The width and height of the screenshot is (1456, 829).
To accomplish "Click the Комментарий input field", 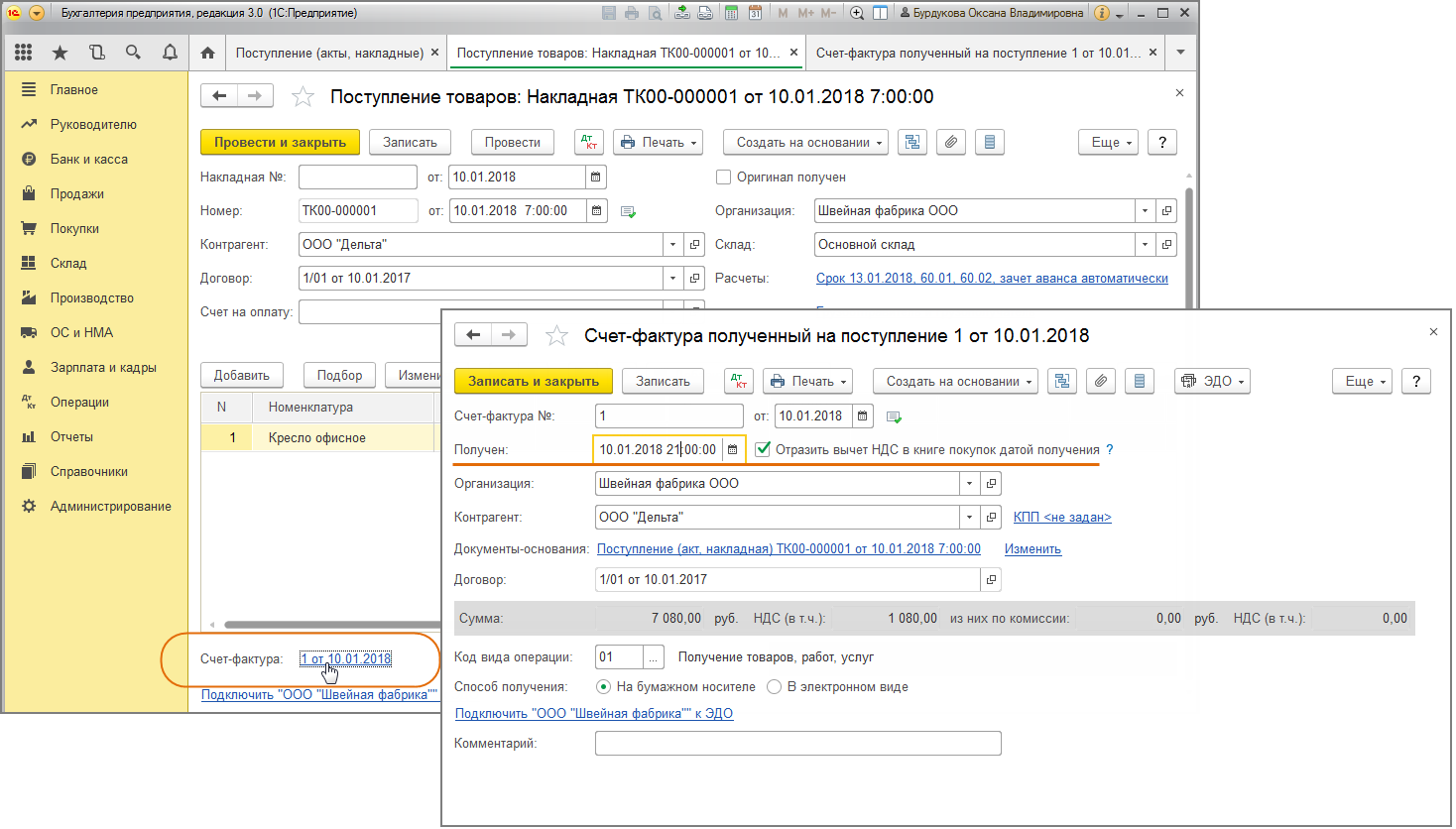I will point(798,743).
